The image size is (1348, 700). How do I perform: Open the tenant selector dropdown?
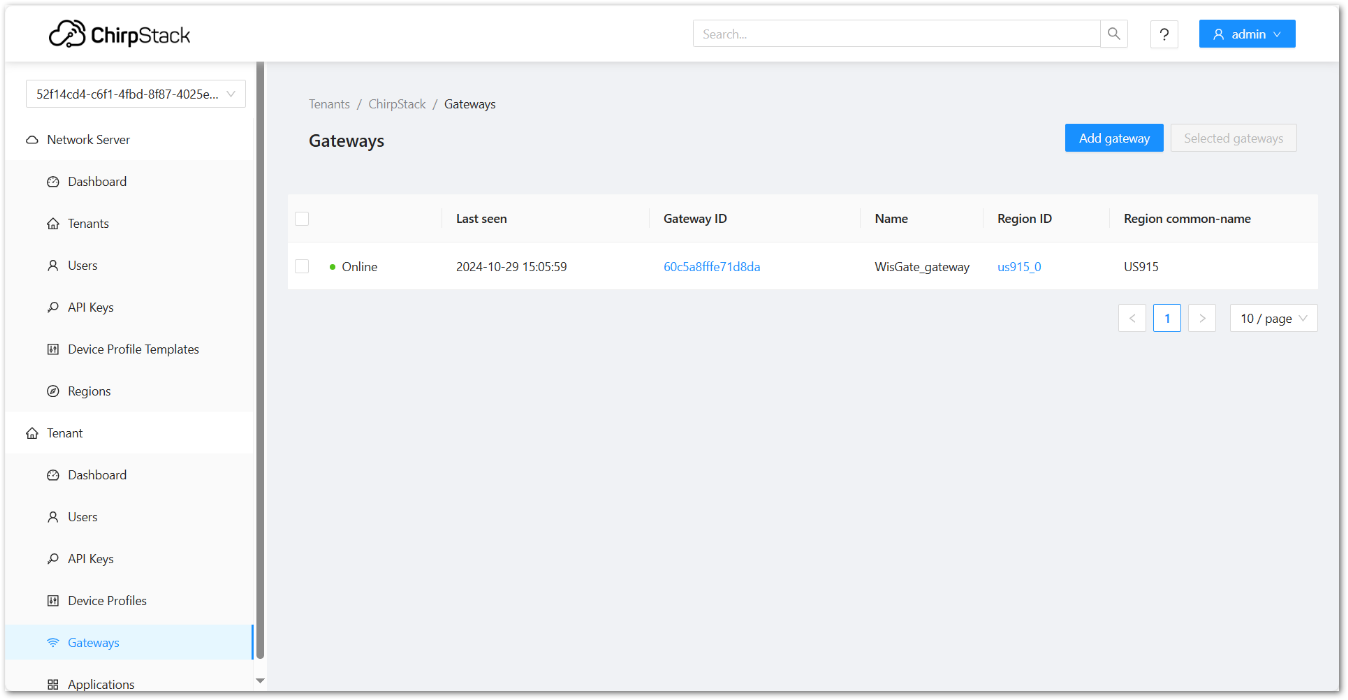tap(136, 94)
